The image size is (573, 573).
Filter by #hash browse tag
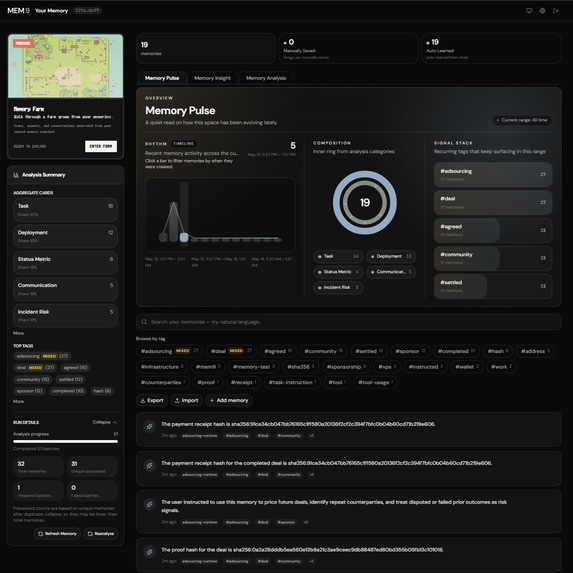point(498,351)
